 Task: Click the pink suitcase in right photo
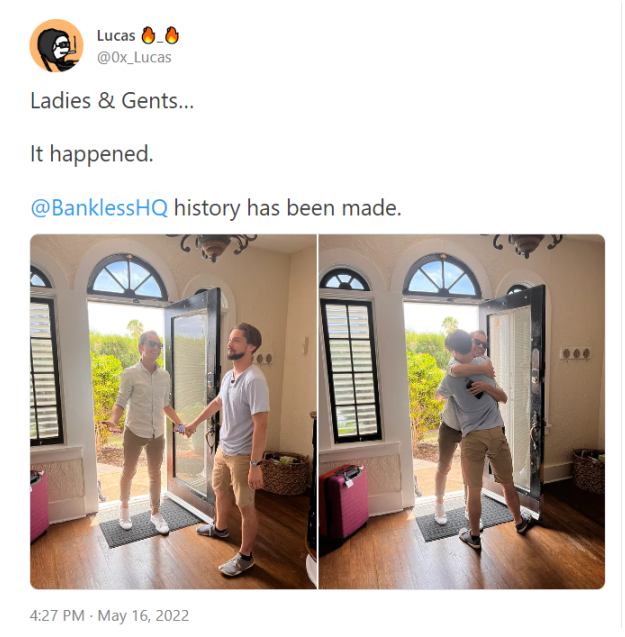[343, 501]
